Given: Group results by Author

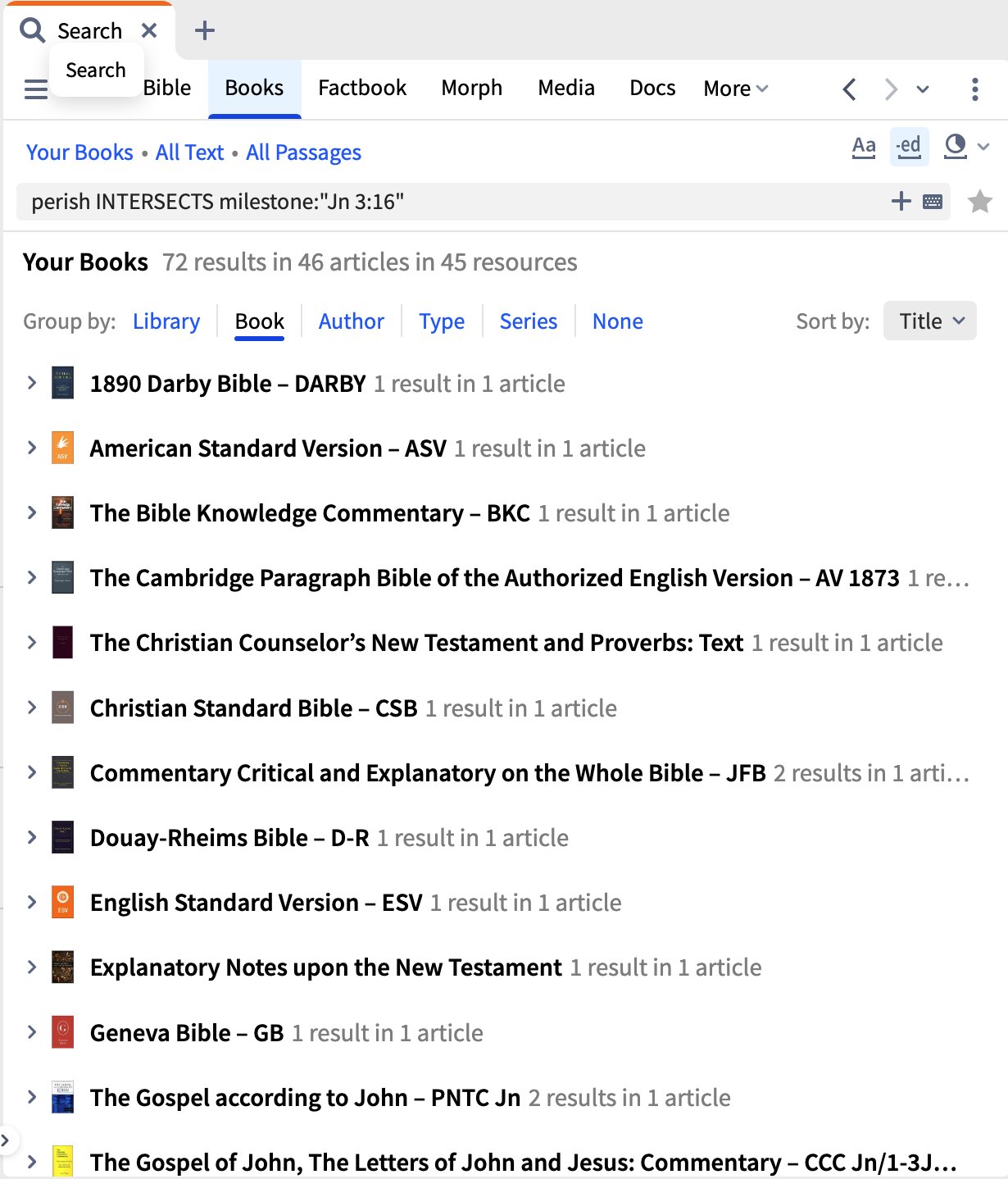Looking at the screenshot, I should [352, 321].
